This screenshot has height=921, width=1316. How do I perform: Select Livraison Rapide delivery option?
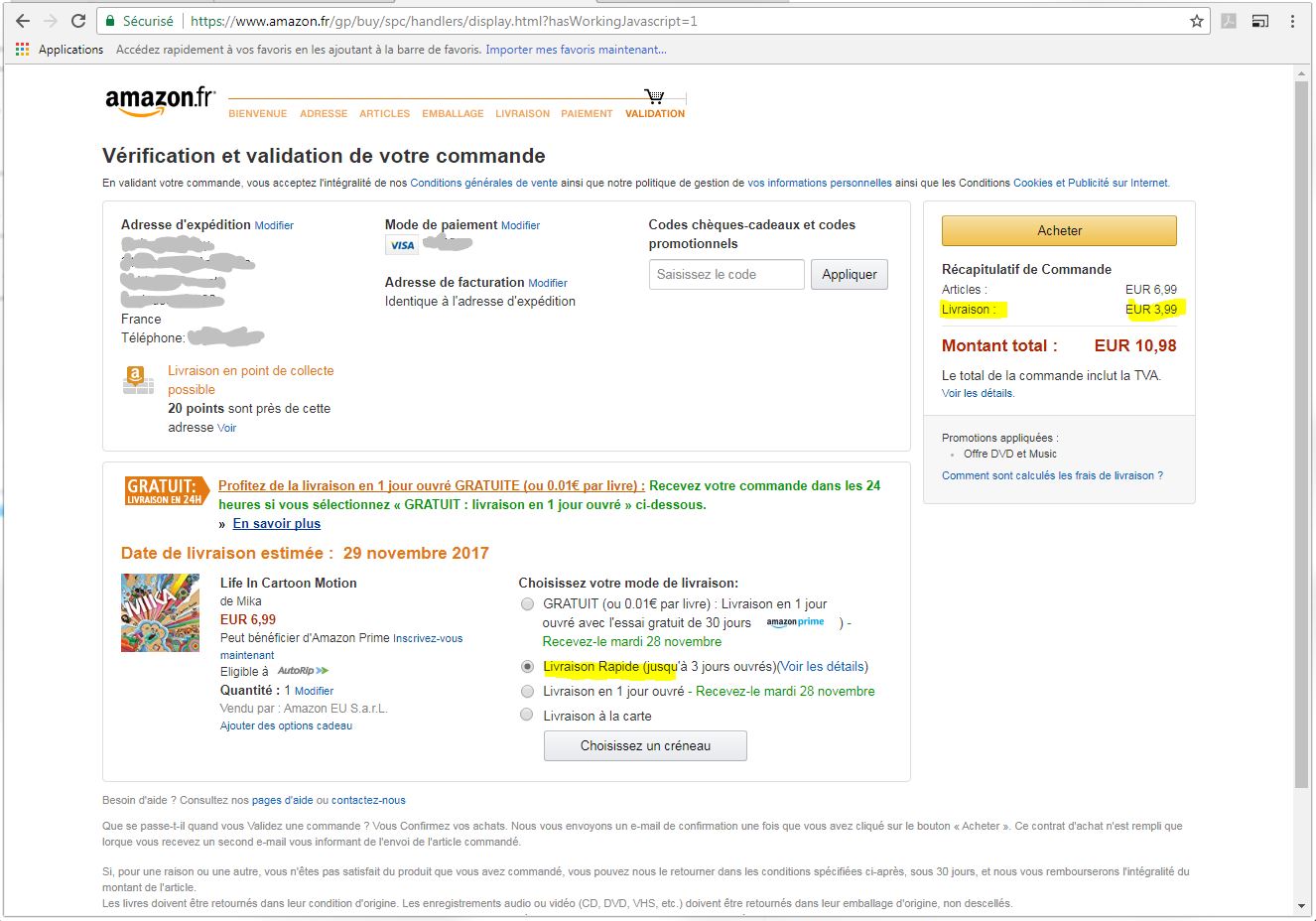click(x=528, y=666)
